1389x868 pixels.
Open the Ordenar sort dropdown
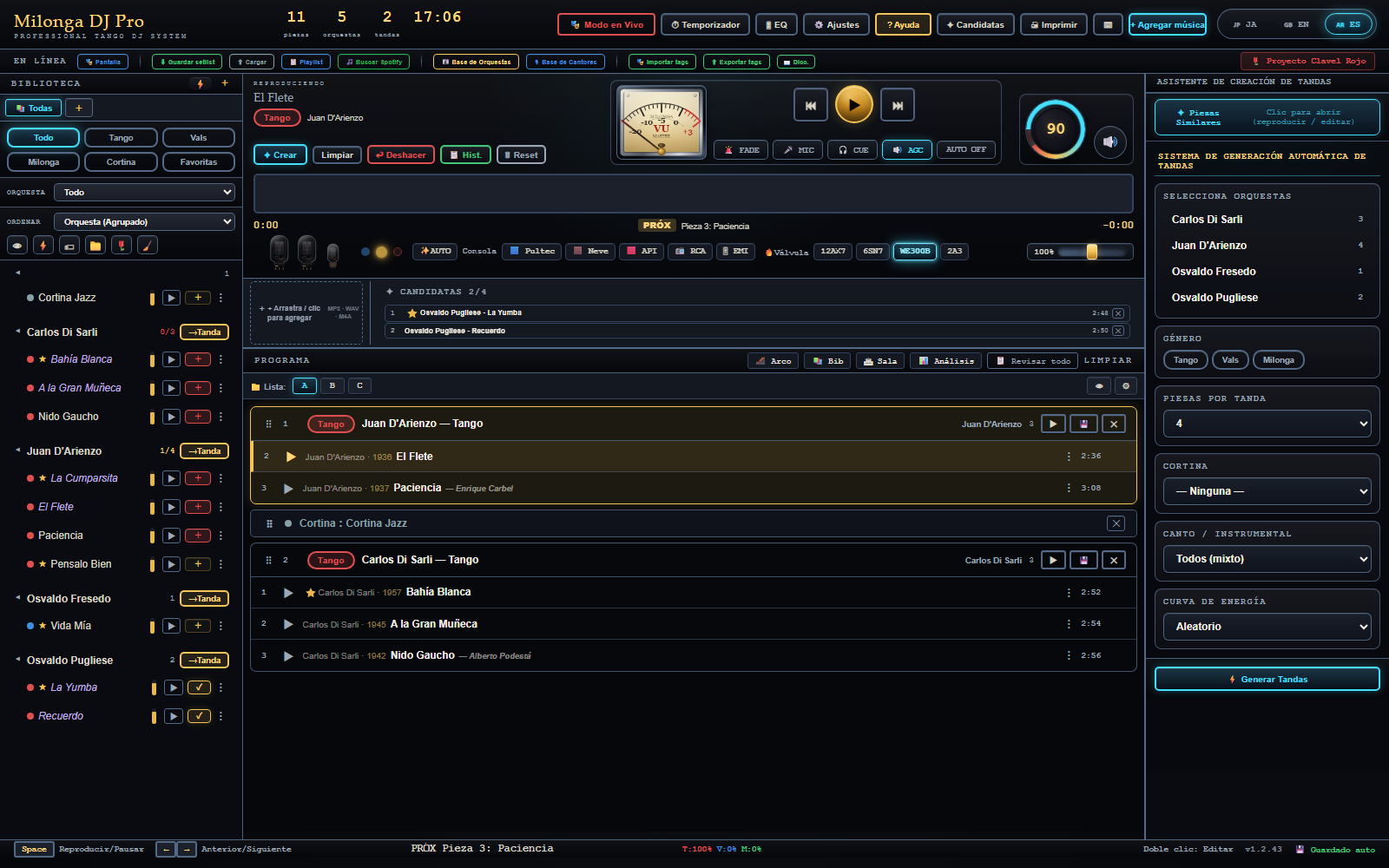pos(144,221)
